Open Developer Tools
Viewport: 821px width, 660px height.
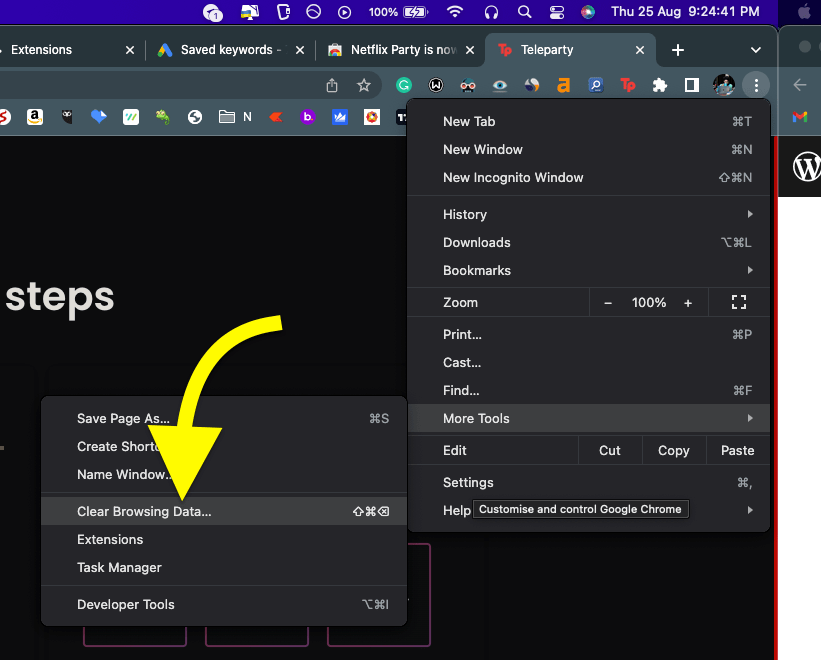[x=125, y=604]
